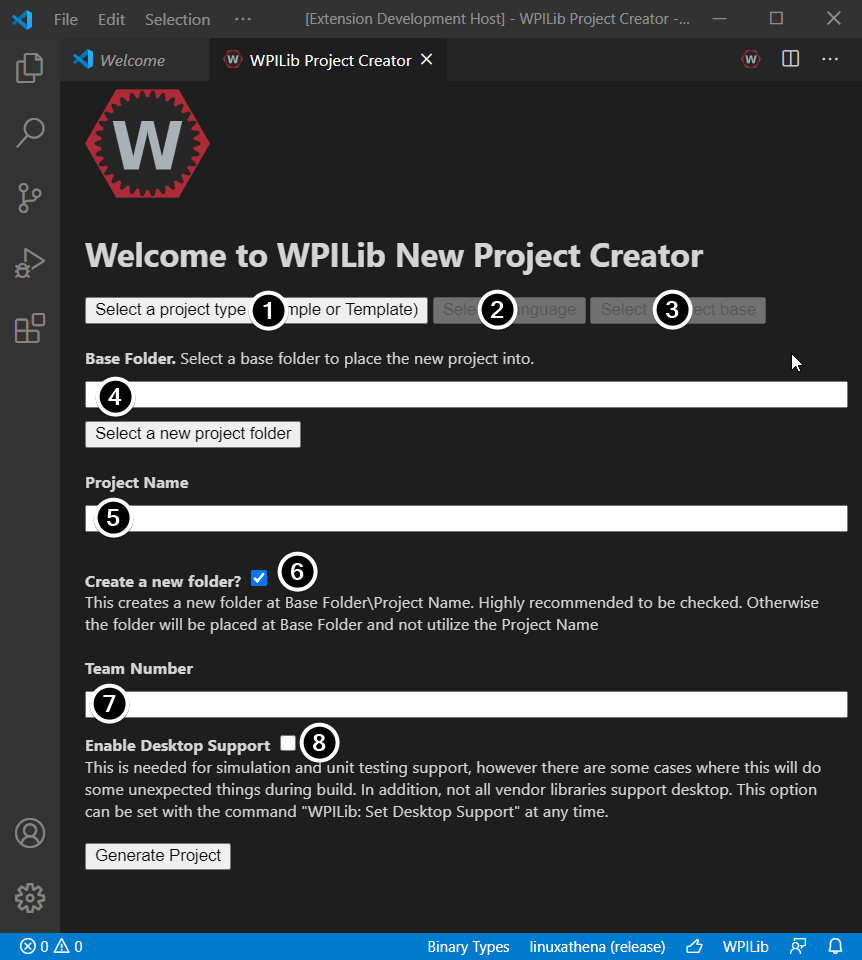Click the thumbs-up icon in status bar
The width and height of the screenshot is (862, 960).
tap(694, 947)
